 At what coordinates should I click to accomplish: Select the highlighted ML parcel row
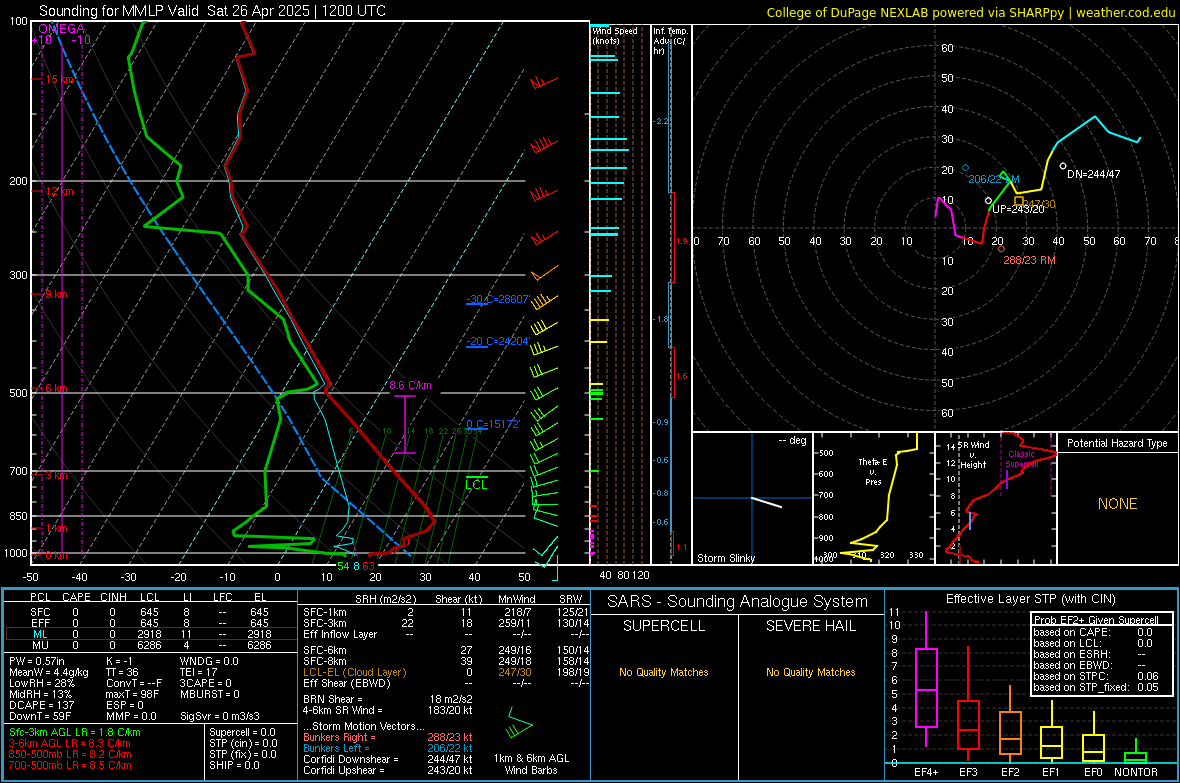tap(149, 634)
